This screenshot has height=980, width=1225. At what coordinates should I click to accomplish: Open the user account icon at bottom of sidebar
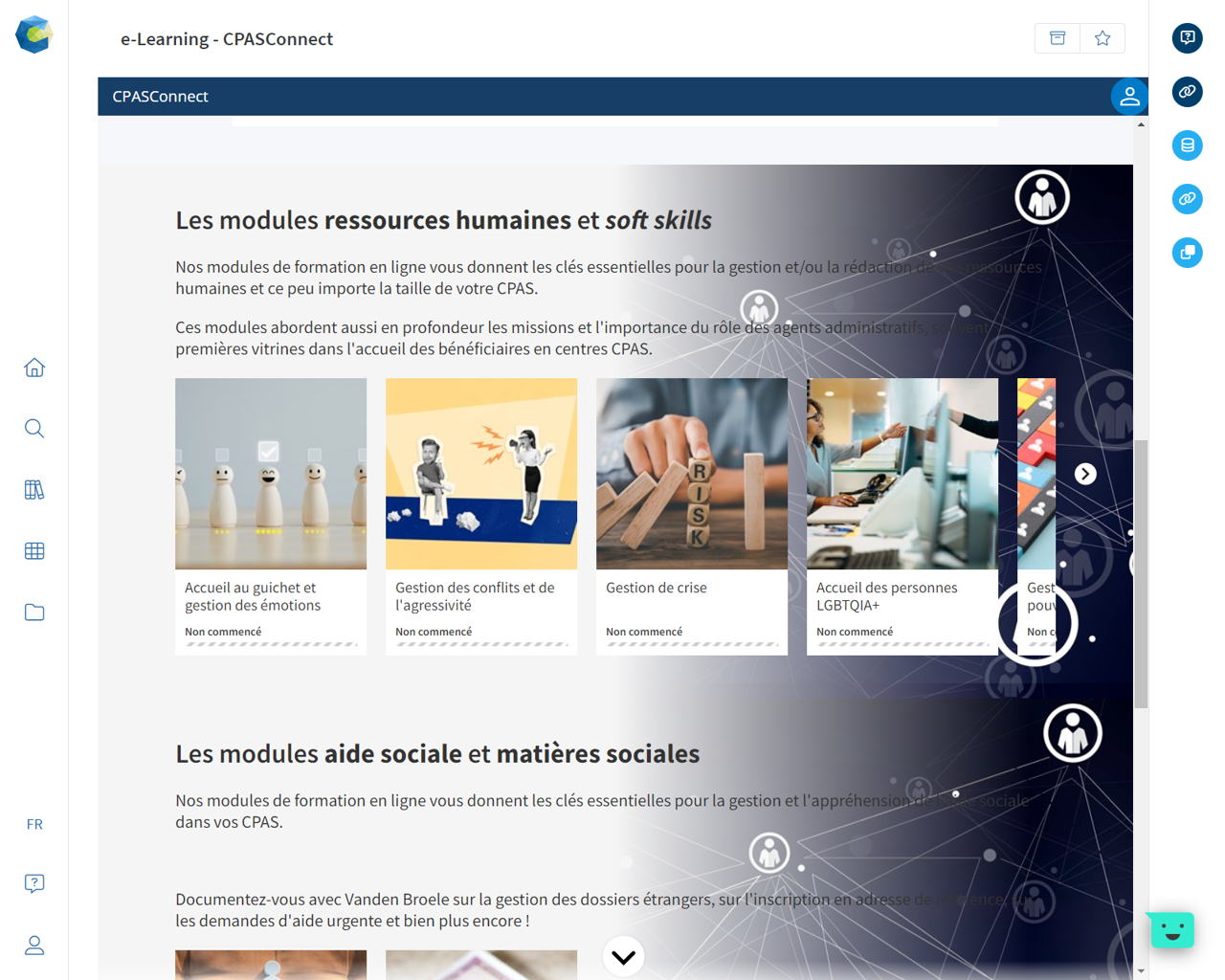[x=34, y=946]
